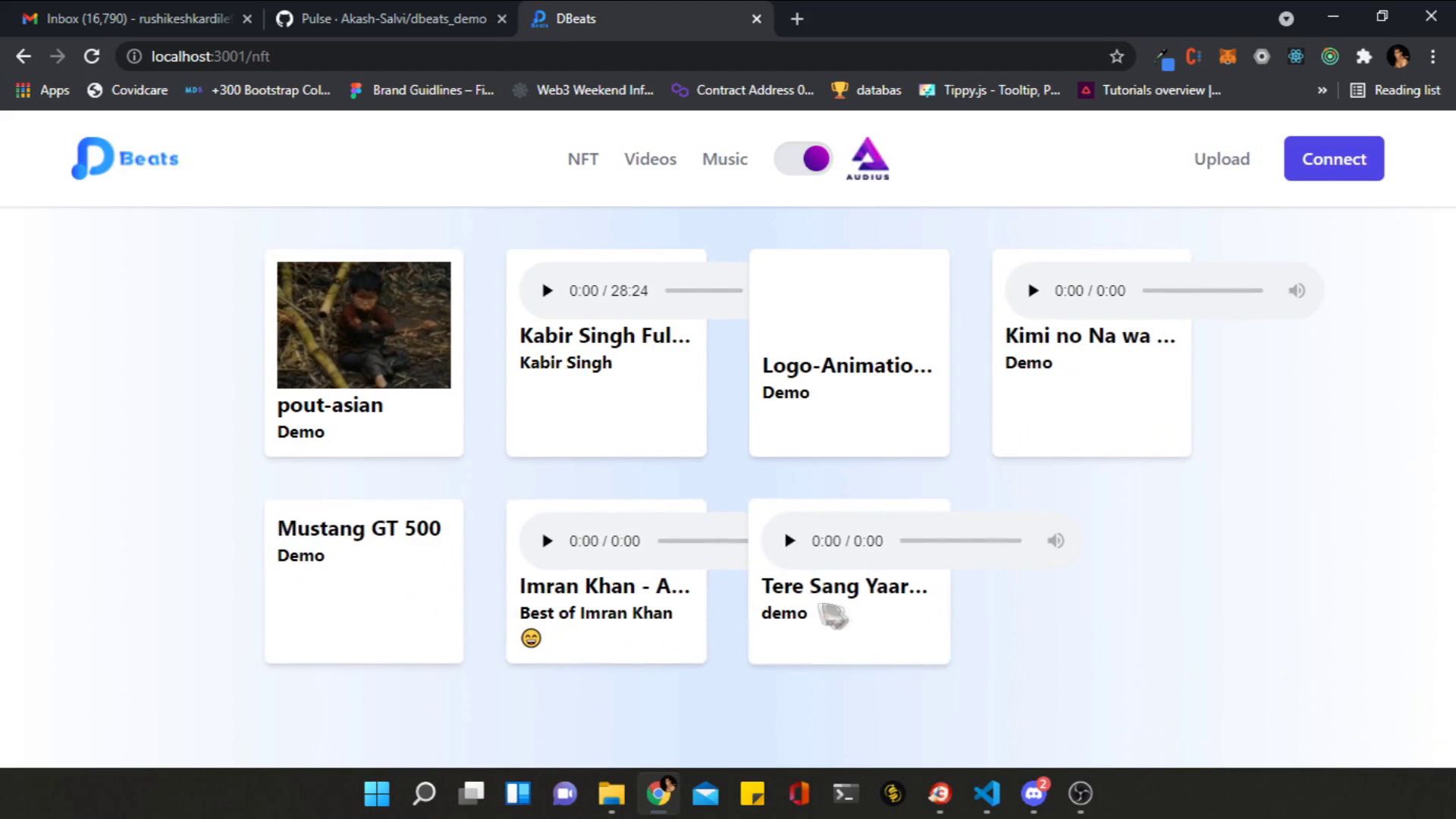
Task: Open the Windows Start menu
Action: (377, 793)
